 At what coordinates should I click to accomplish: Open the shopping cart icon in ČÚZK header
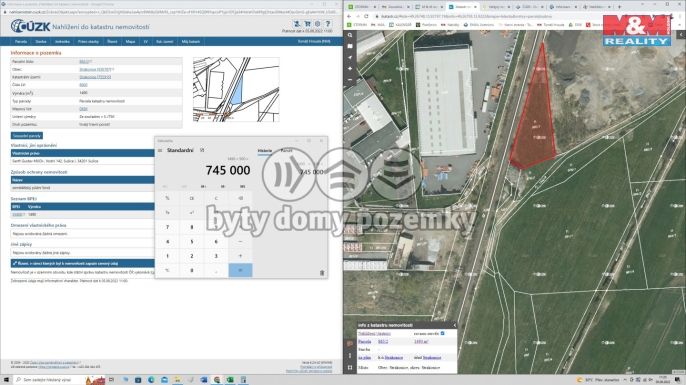[307, 24]
